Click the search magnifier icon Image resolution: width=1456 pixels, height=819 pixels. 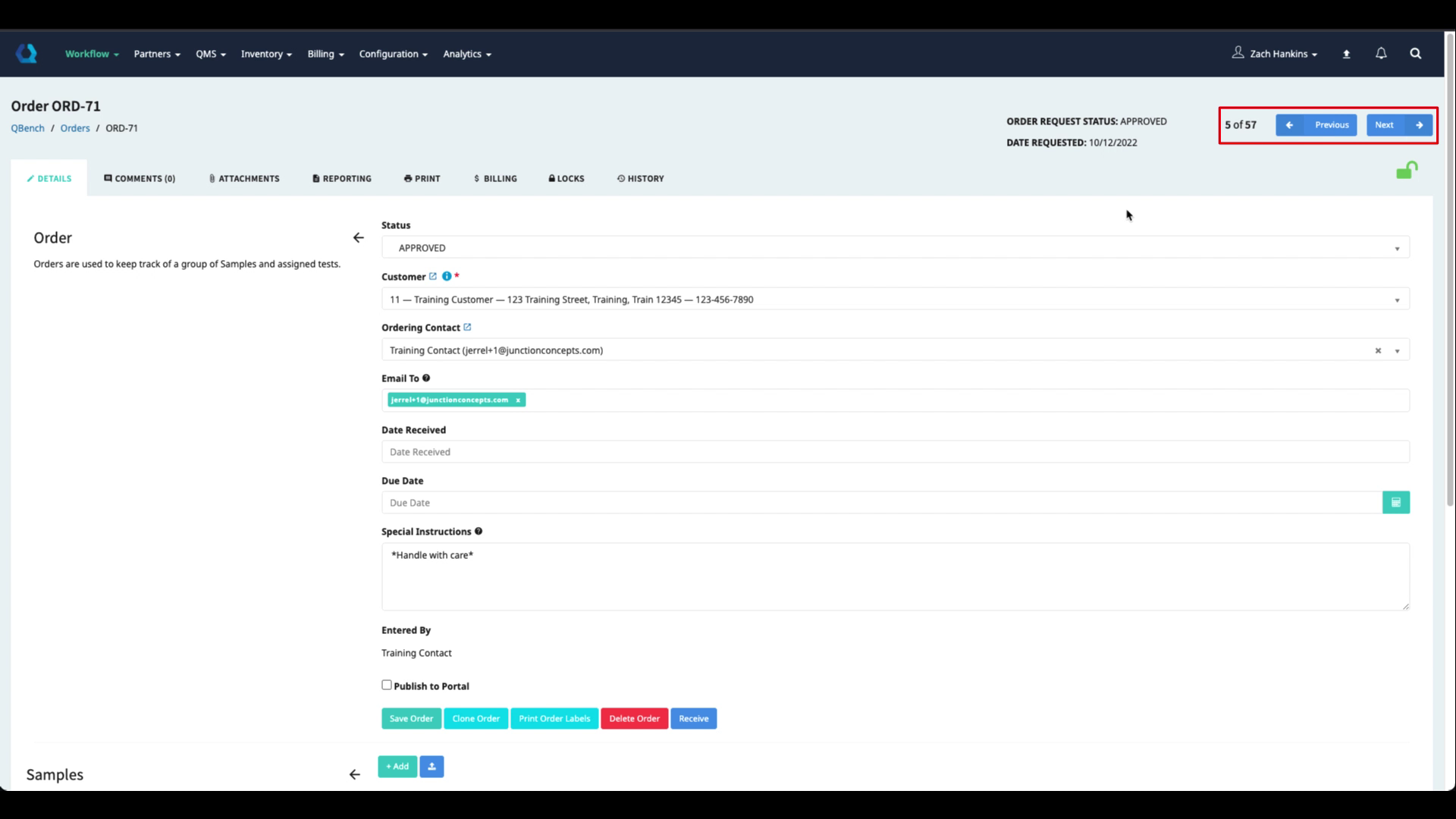(1415, 53)
